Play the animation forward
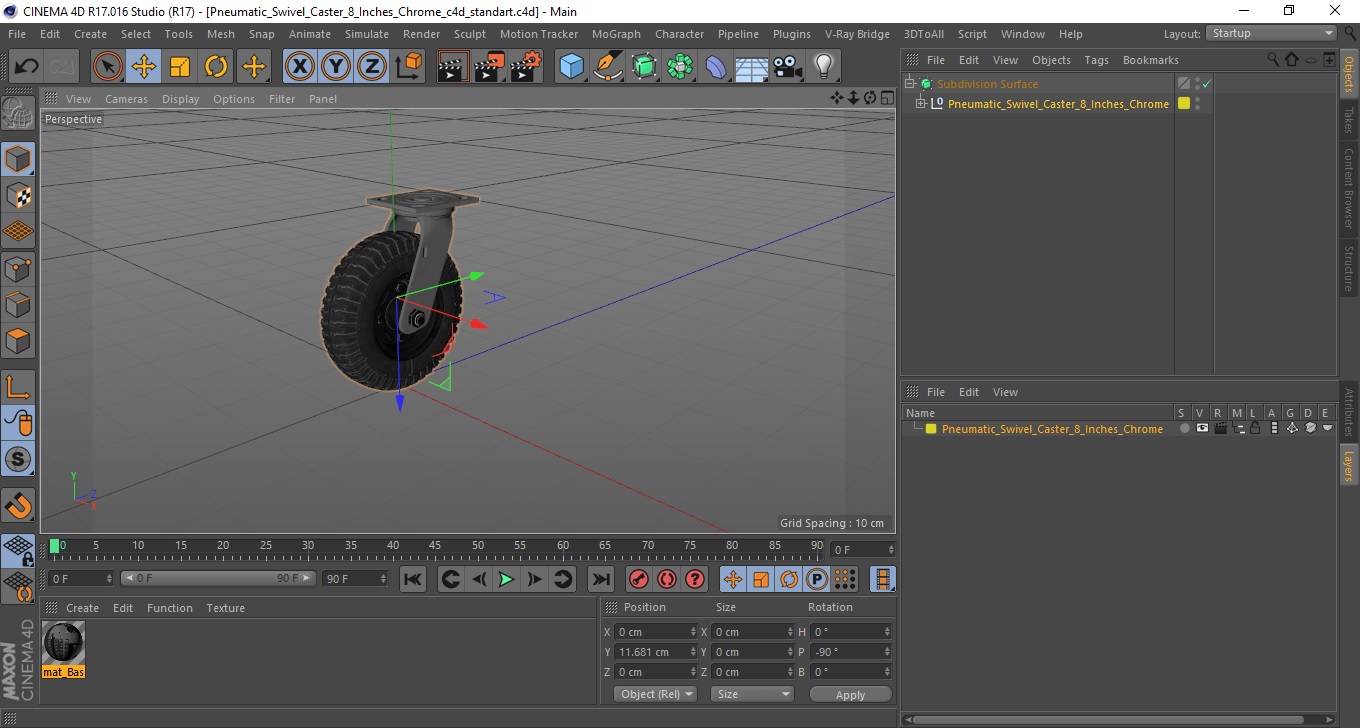The height and width of the screenshot is (728, 1360). pos(507,579)
